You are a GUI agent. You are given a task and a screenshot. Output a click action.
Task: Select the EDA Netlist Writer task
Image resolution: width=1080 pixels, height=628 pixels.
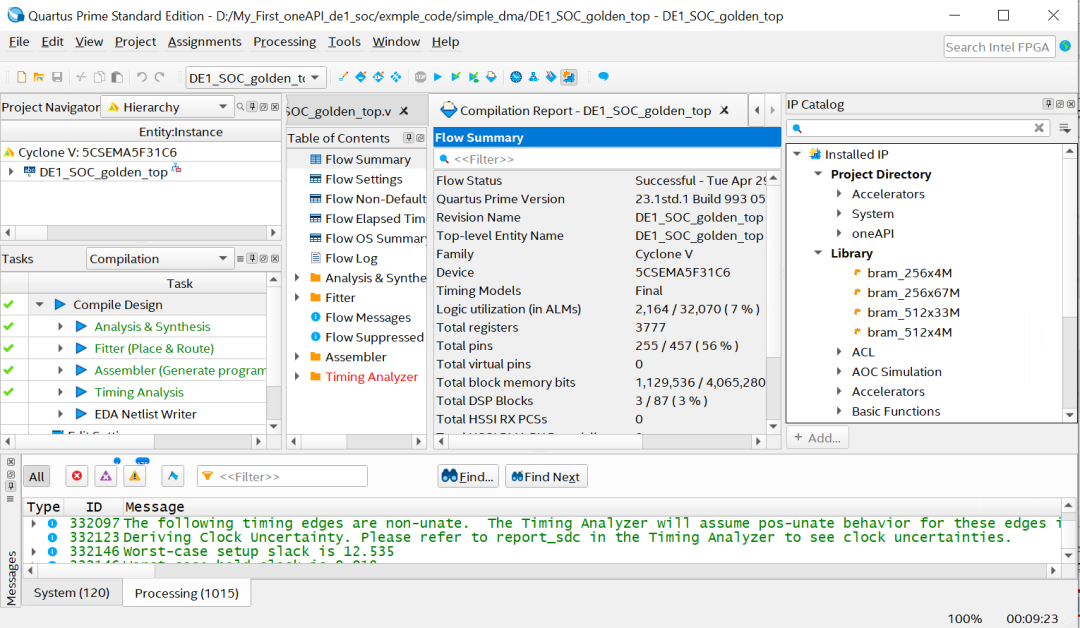(145, 414)
